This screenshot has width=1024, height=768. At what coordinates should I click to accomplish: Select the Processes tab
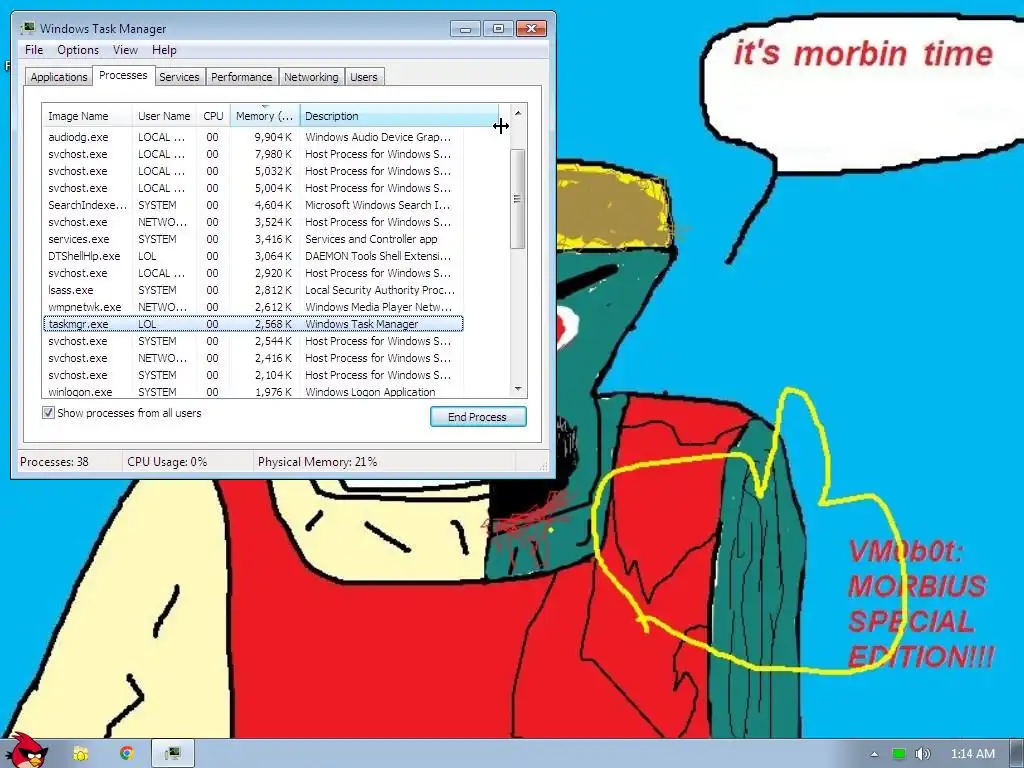123,76
